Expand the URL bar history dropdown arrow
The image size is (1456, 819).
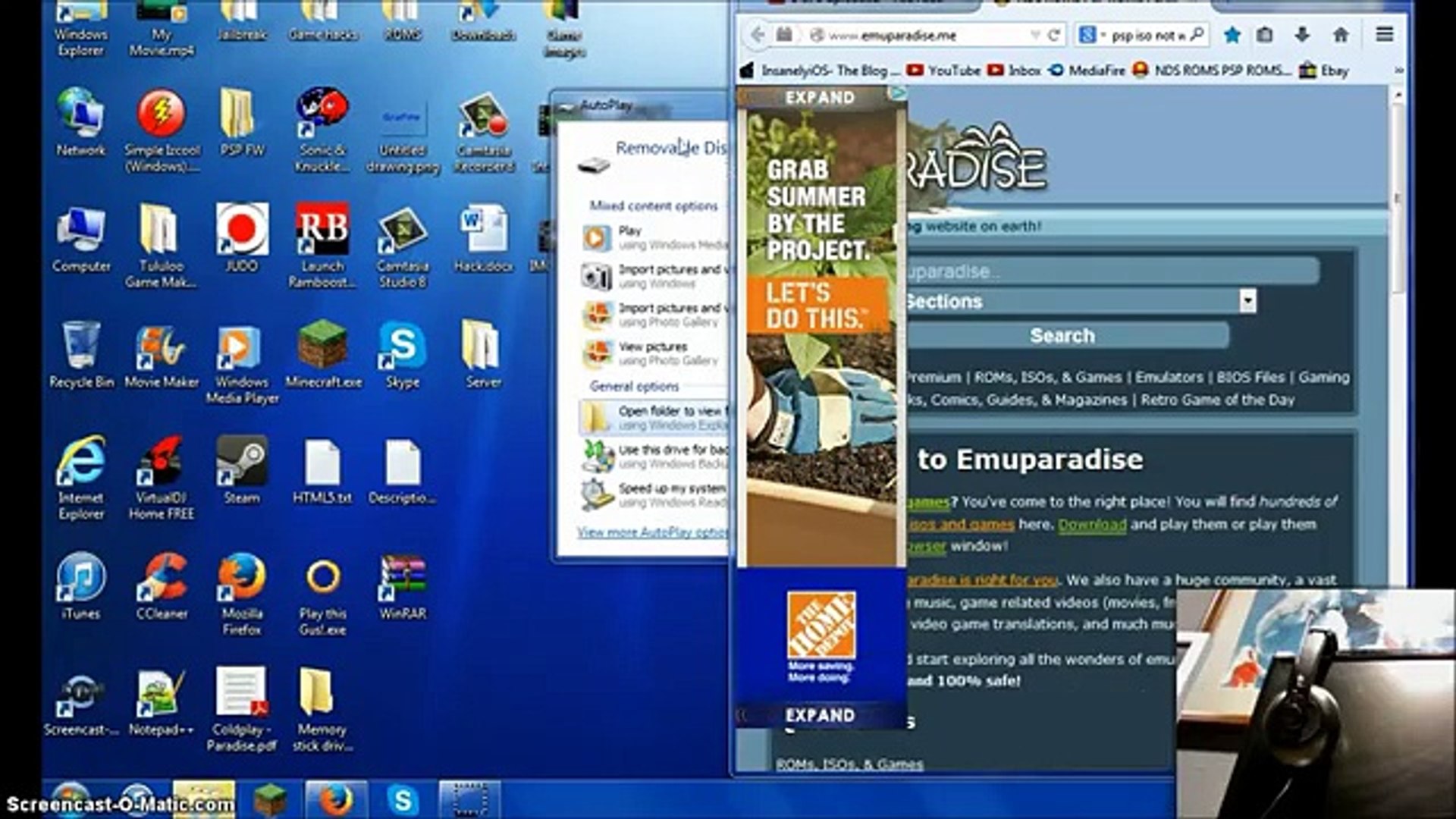[x=1034, y=35]
